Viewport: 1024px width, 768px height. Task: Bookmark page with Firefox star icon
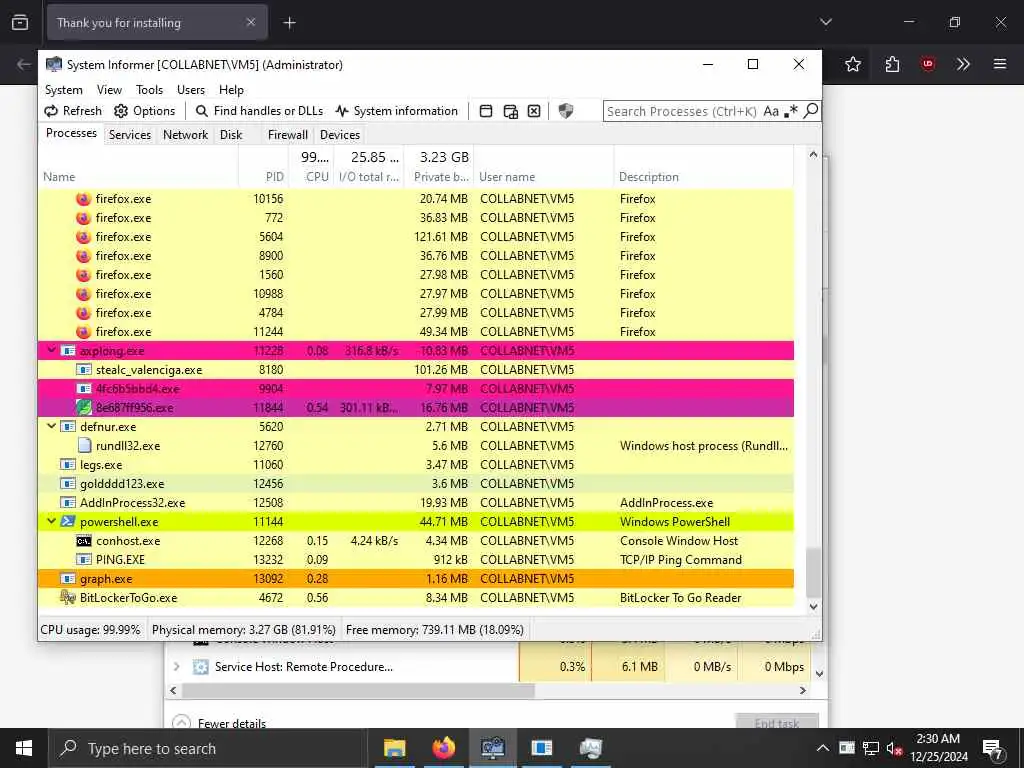click(852, 64)
